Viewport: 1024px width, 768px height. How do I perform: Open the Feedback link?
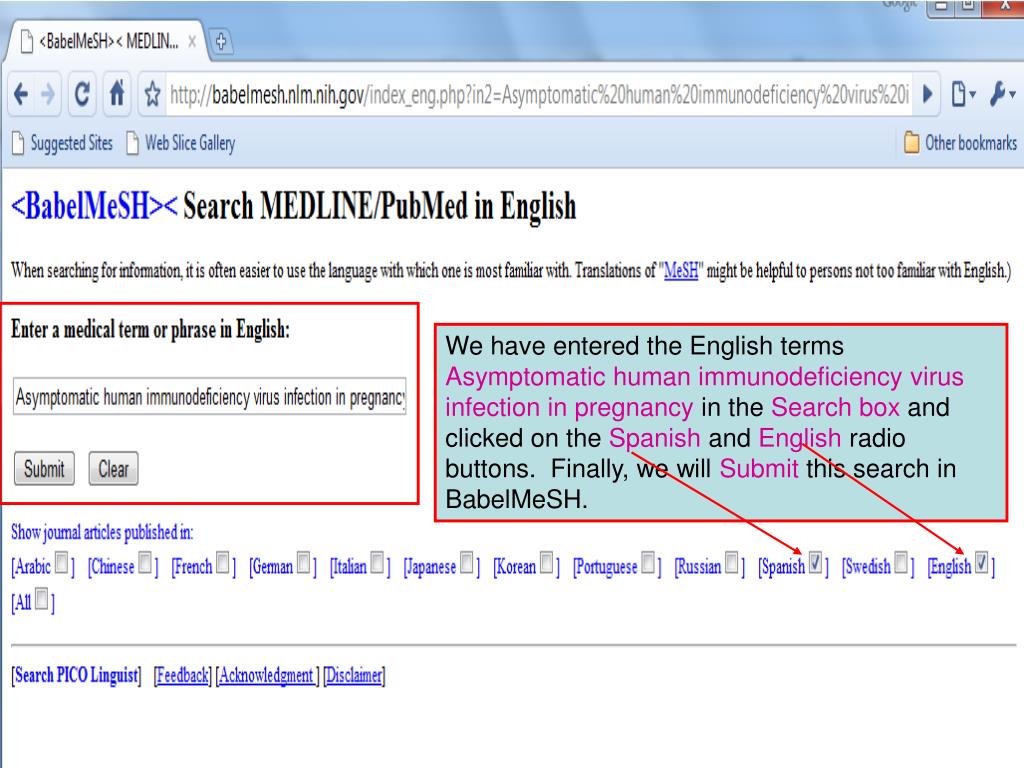point(183,675)
